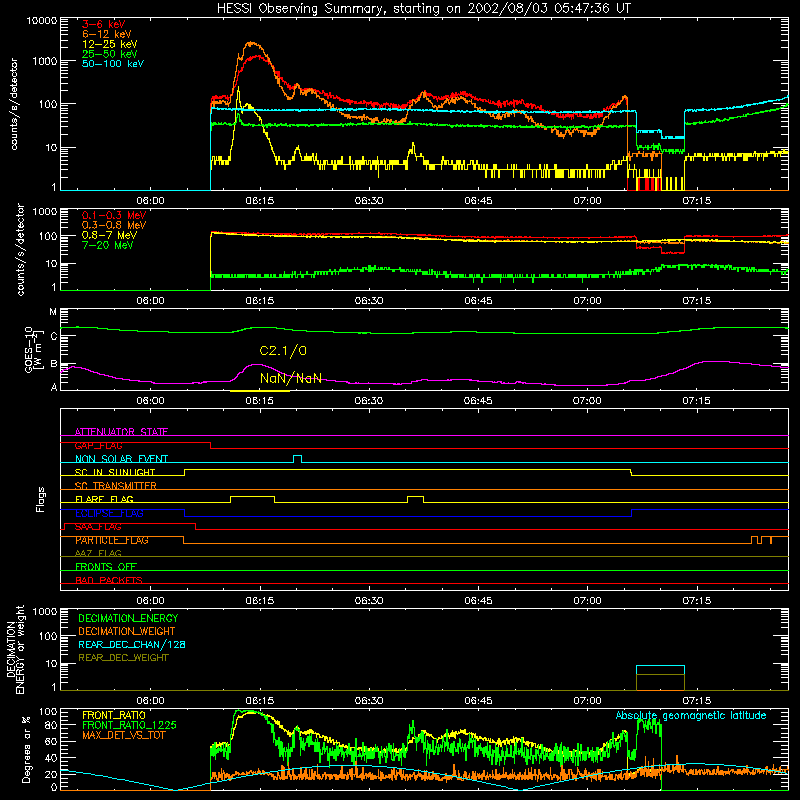Select the GAP_FLAG label
The width and height of the screenshot is (800, 800).
(x=98, y=445)
